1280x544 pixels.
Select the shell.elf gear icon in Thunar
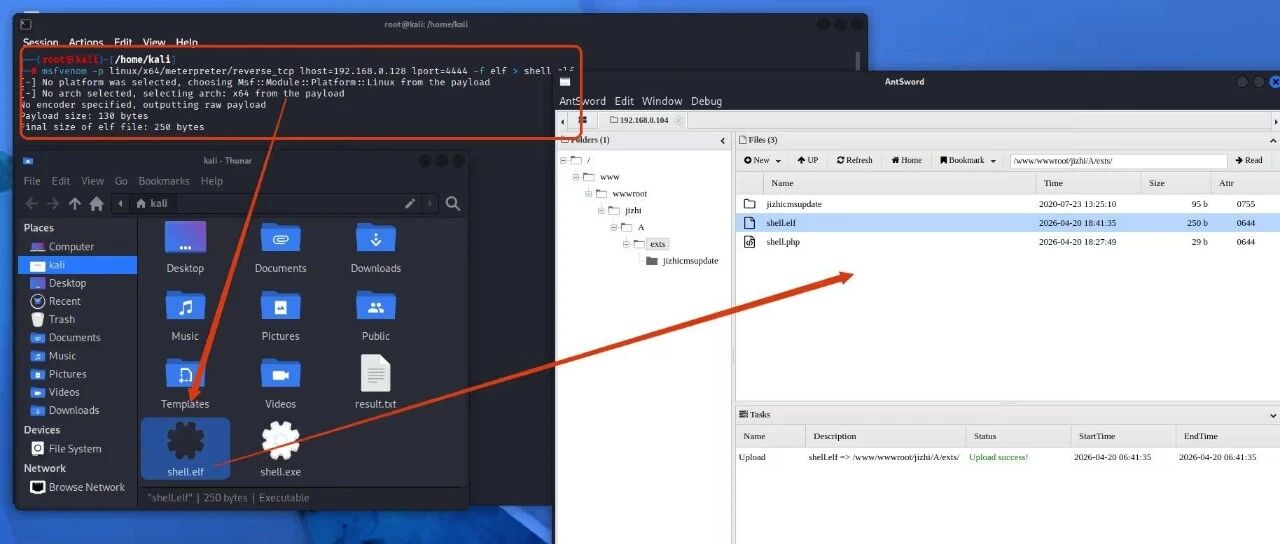pyautogui.click(x=185, y=441)
